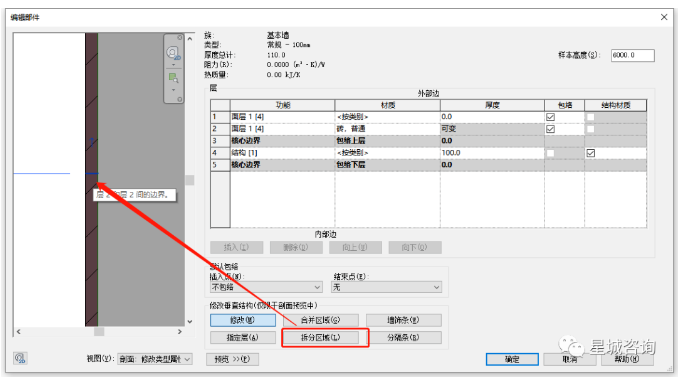Click the 取消 button
Image resolution: width=684 pixels, height=385 pixels.
coord(570,359)
